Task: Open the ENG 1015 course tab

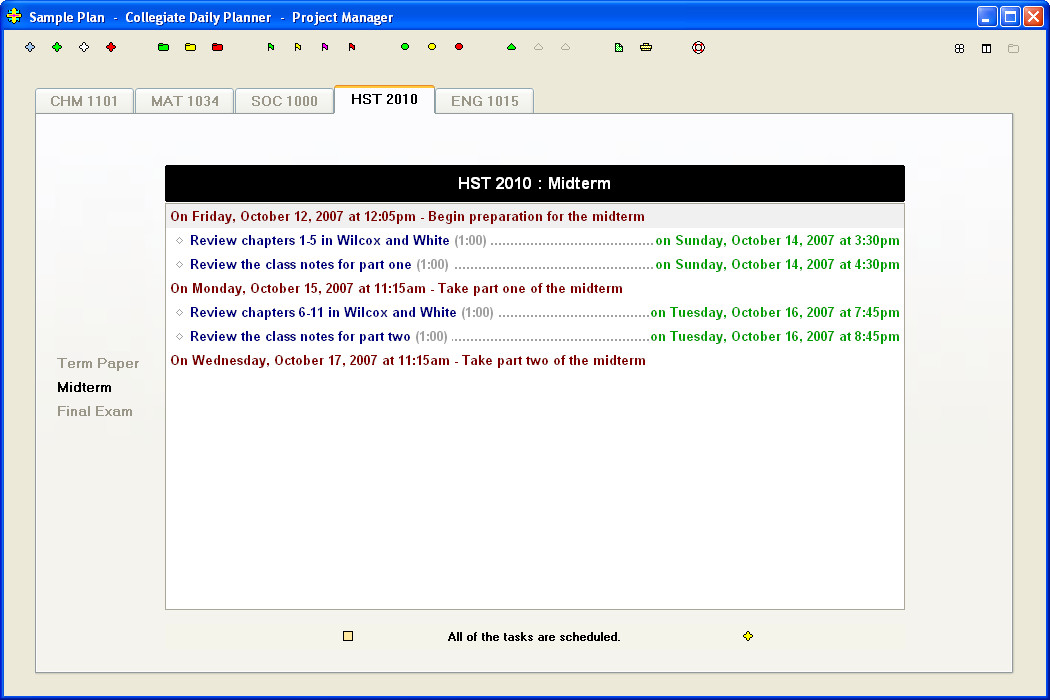Action: tap(485, 101)
